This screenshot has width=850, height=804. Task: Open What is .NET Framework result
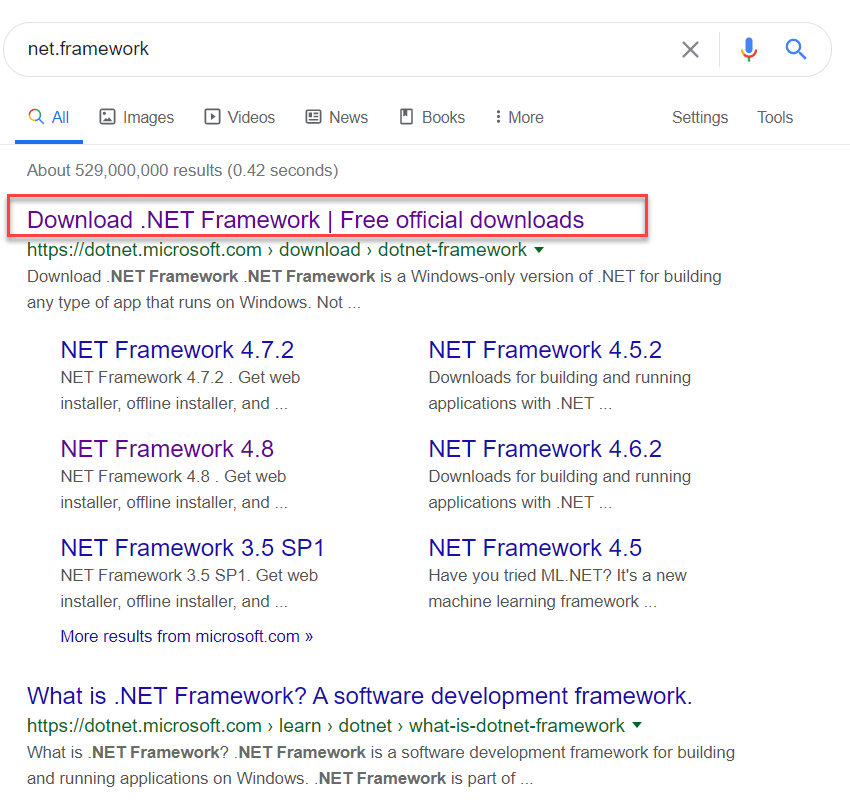(x=360, y=696)
